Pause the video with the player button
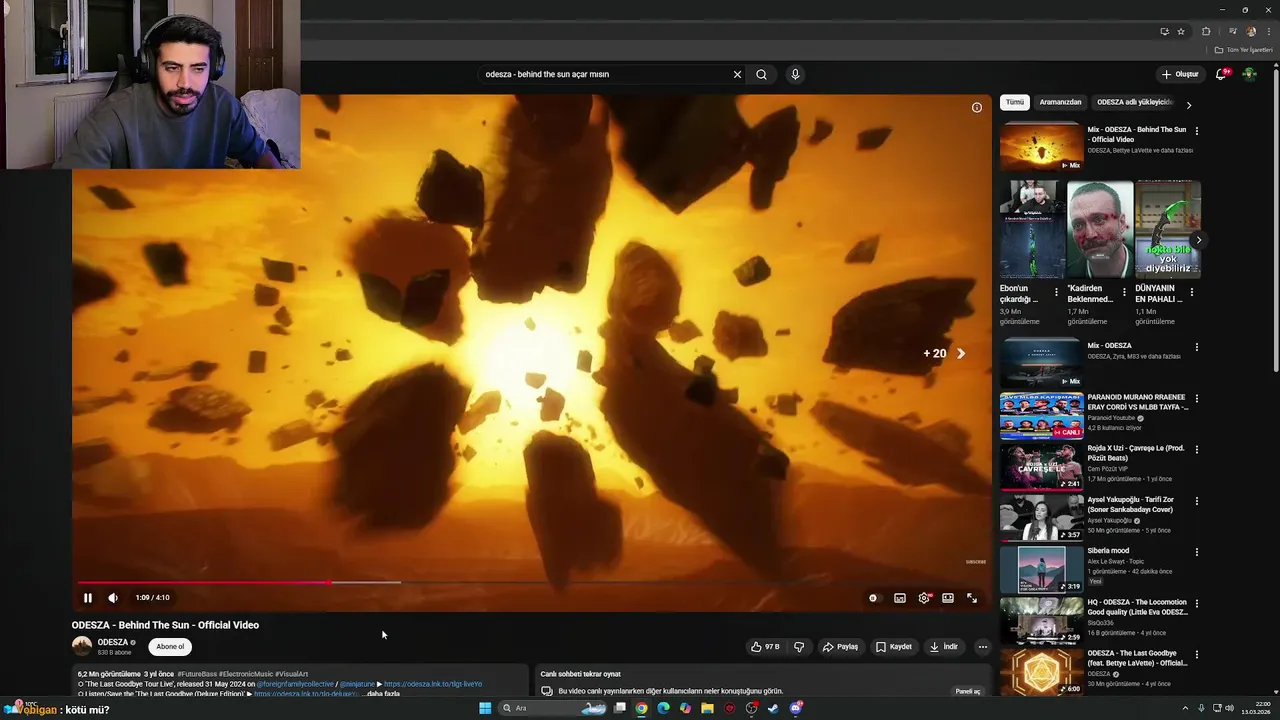Screen dimensions: 1280x720 point(87,598)
